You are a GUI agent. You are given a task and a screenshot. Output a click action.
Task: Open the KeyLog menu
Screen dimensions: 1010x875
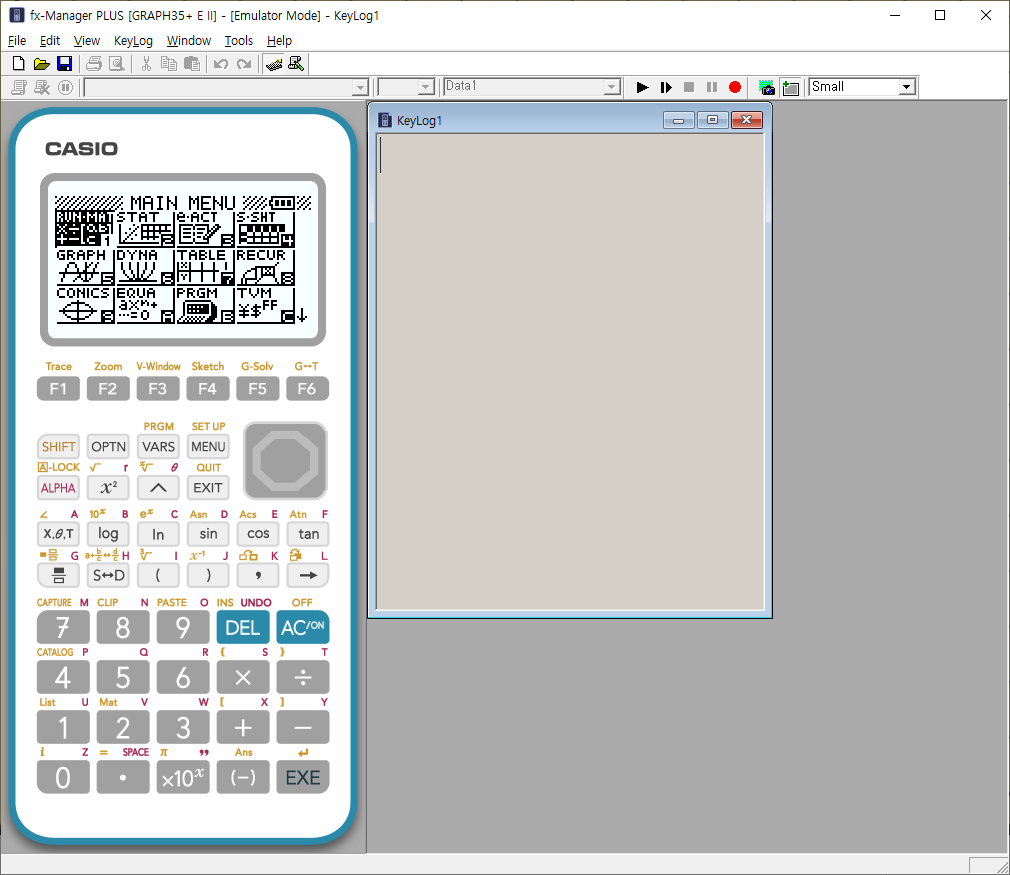(133, 41)
